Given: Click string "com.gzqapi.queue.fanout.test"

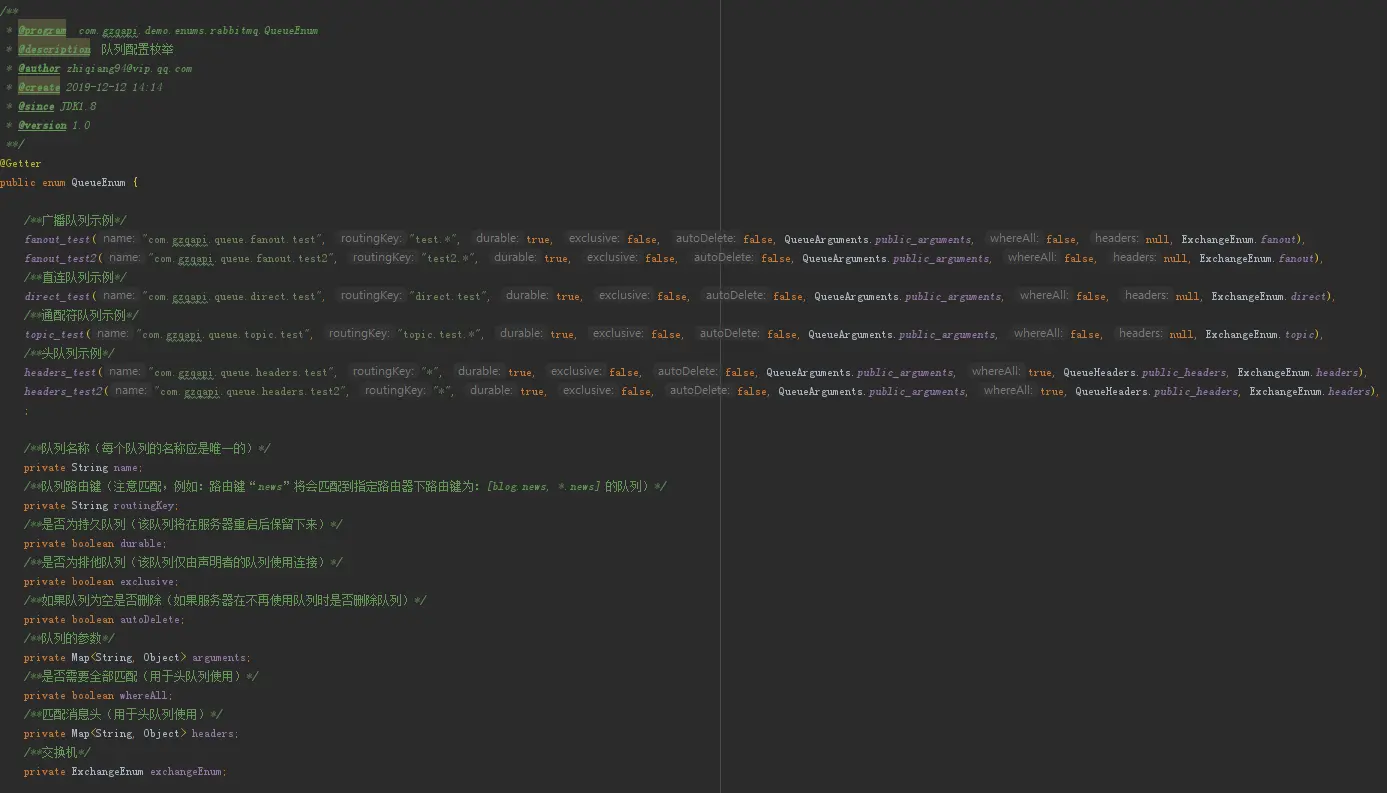Looking at the screenshot, I should (x=232, y=239).
